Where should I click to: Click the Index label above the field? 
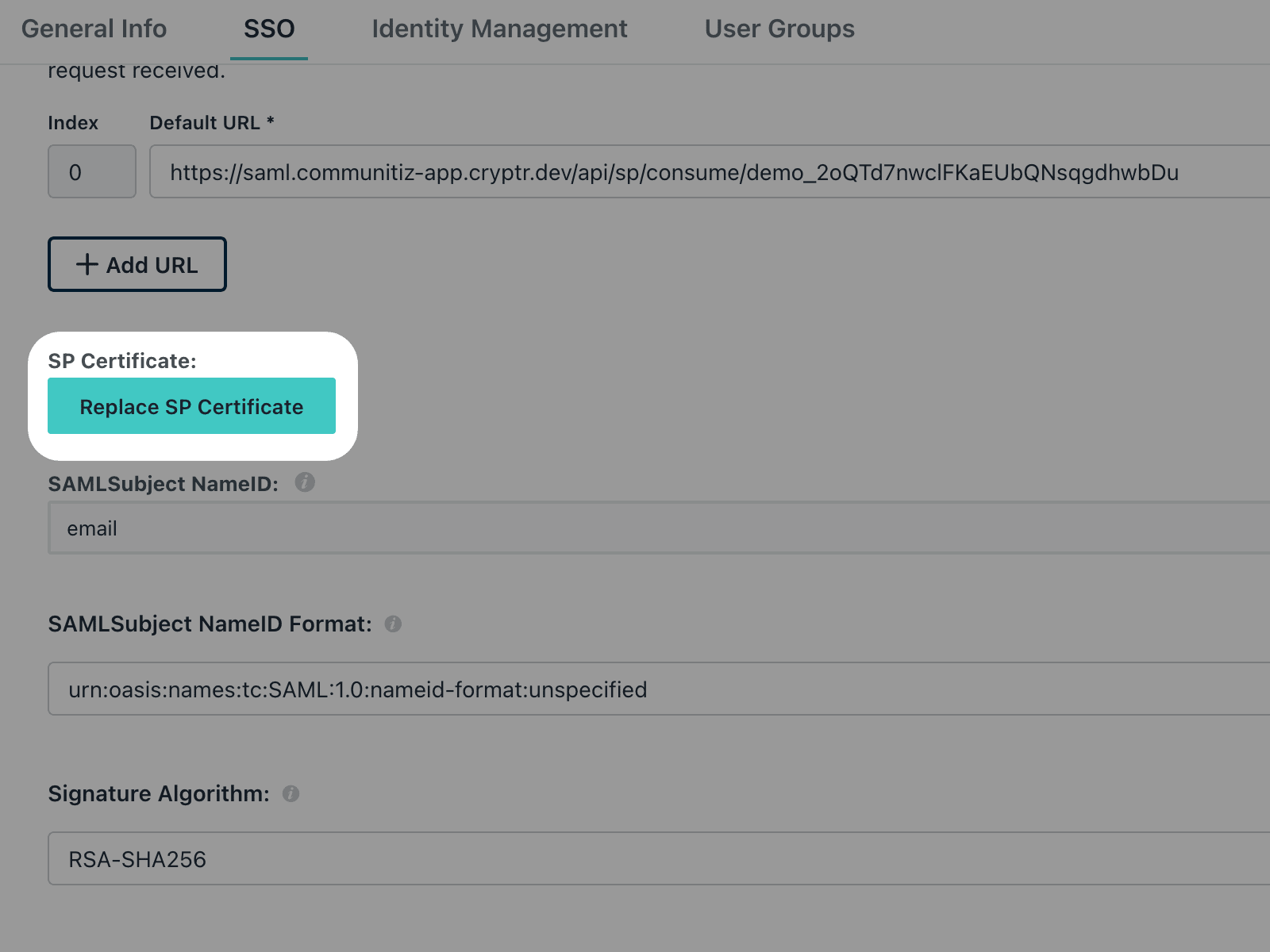(x=73, y=123)
